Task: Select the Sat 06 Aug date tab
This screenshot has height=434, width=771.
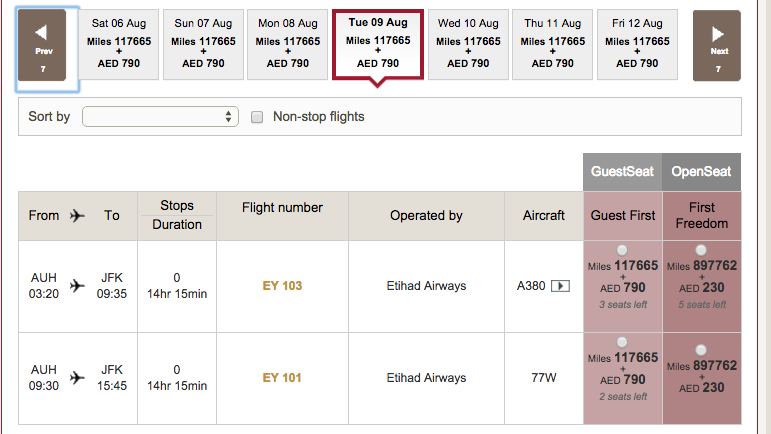Action: click(119, 44)
